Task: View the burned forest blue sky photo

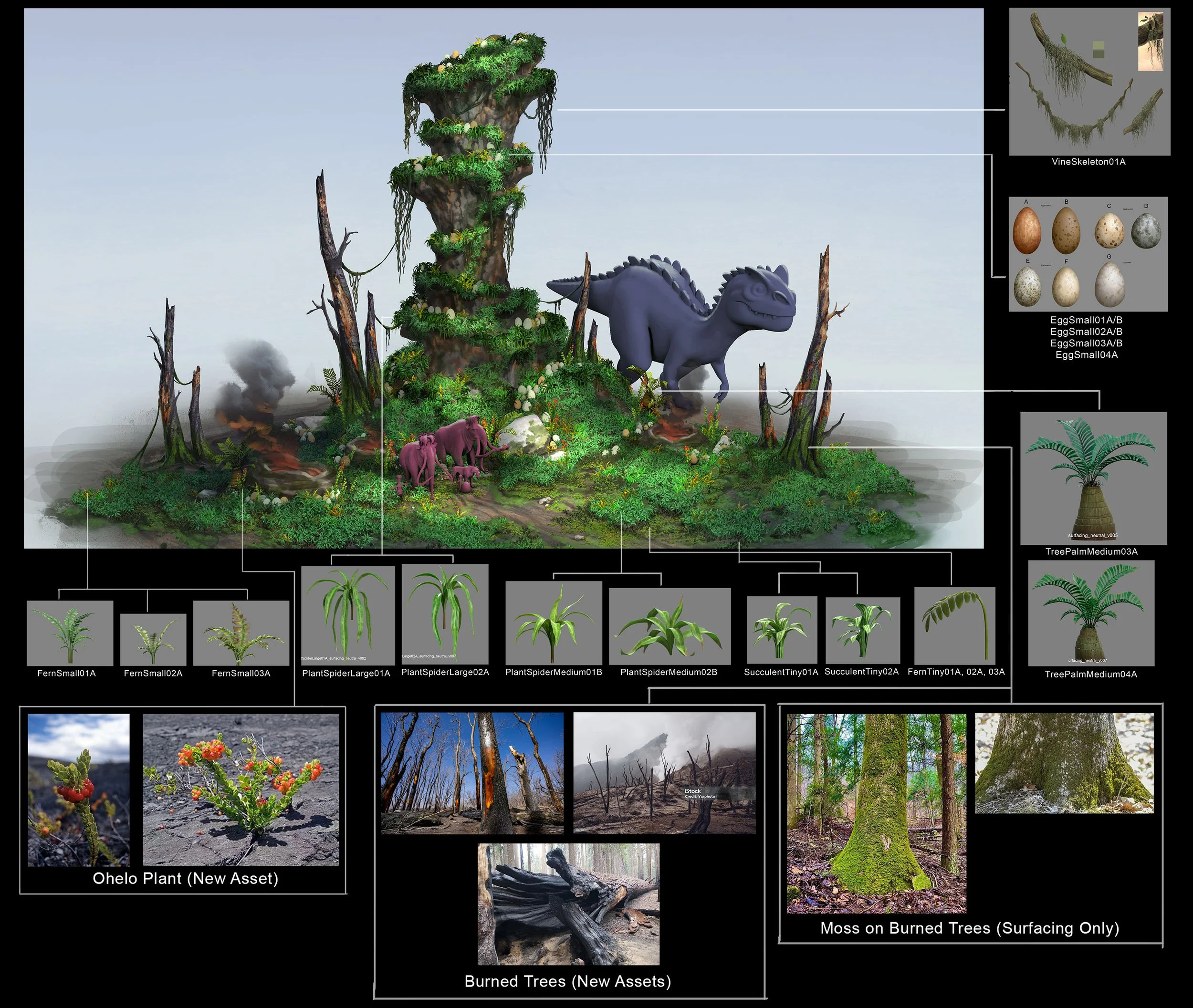Action: coord(472,773)
